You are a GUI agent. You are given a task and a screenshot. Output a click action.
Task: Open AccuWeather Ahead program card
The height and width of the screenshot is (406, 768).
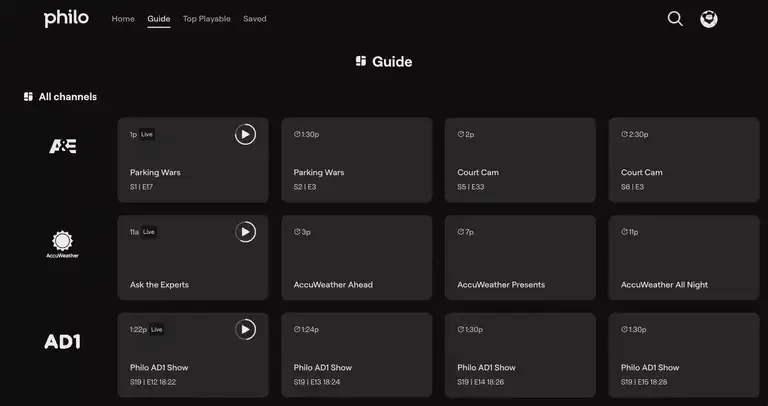click(x=357, y=258)
